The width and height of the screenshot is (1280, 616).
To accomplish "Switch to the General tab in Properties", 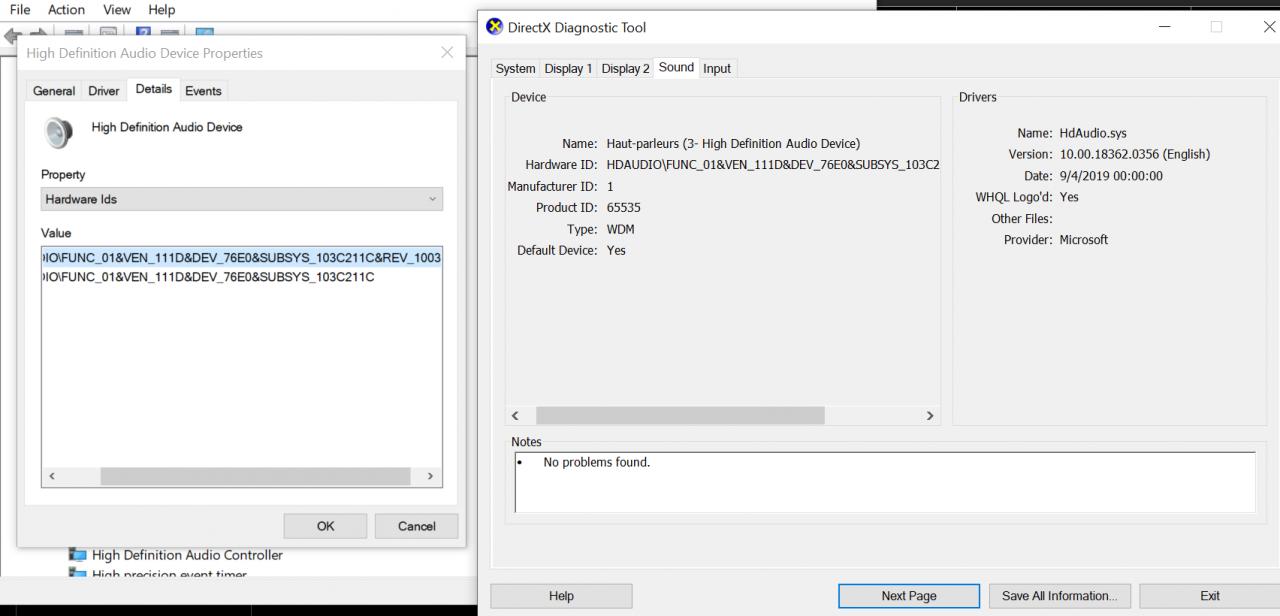I will [54, 91].
